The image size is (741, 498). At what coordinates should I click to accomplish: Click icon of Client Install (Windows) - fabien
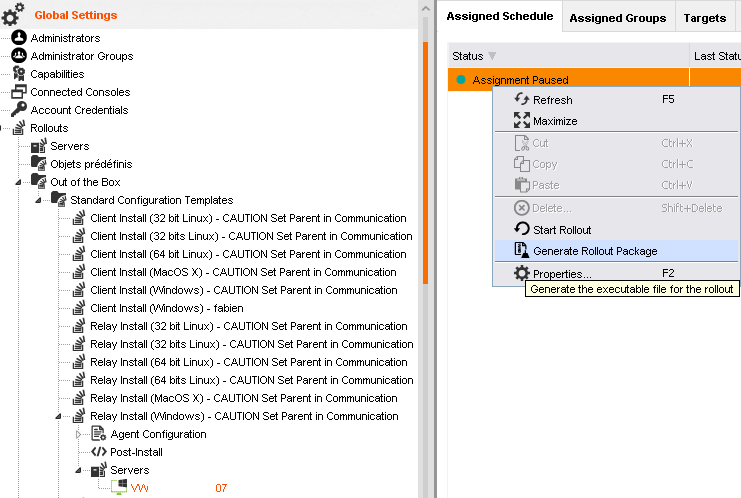(x=79, y=308)
